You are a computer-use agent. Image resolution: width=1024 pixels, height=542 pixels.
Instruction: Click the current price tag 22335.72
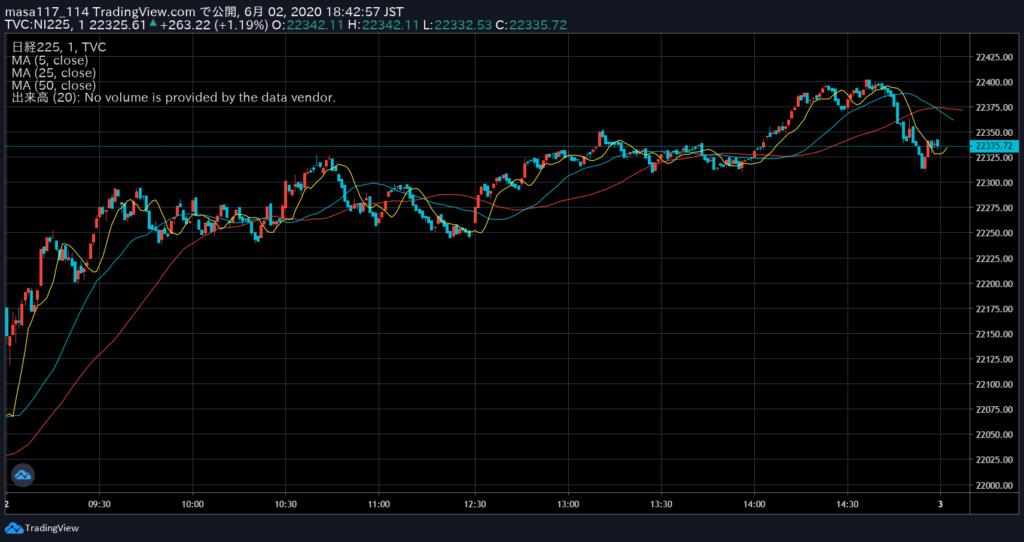[995, 146]
